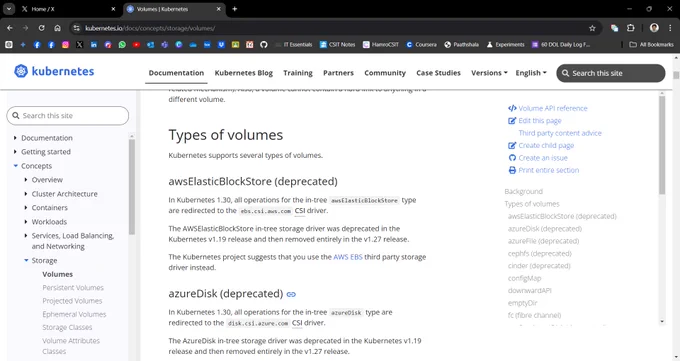Open Ephemeral Volumes in the sidebar
680x361 pixels.
tap(74, 314)
